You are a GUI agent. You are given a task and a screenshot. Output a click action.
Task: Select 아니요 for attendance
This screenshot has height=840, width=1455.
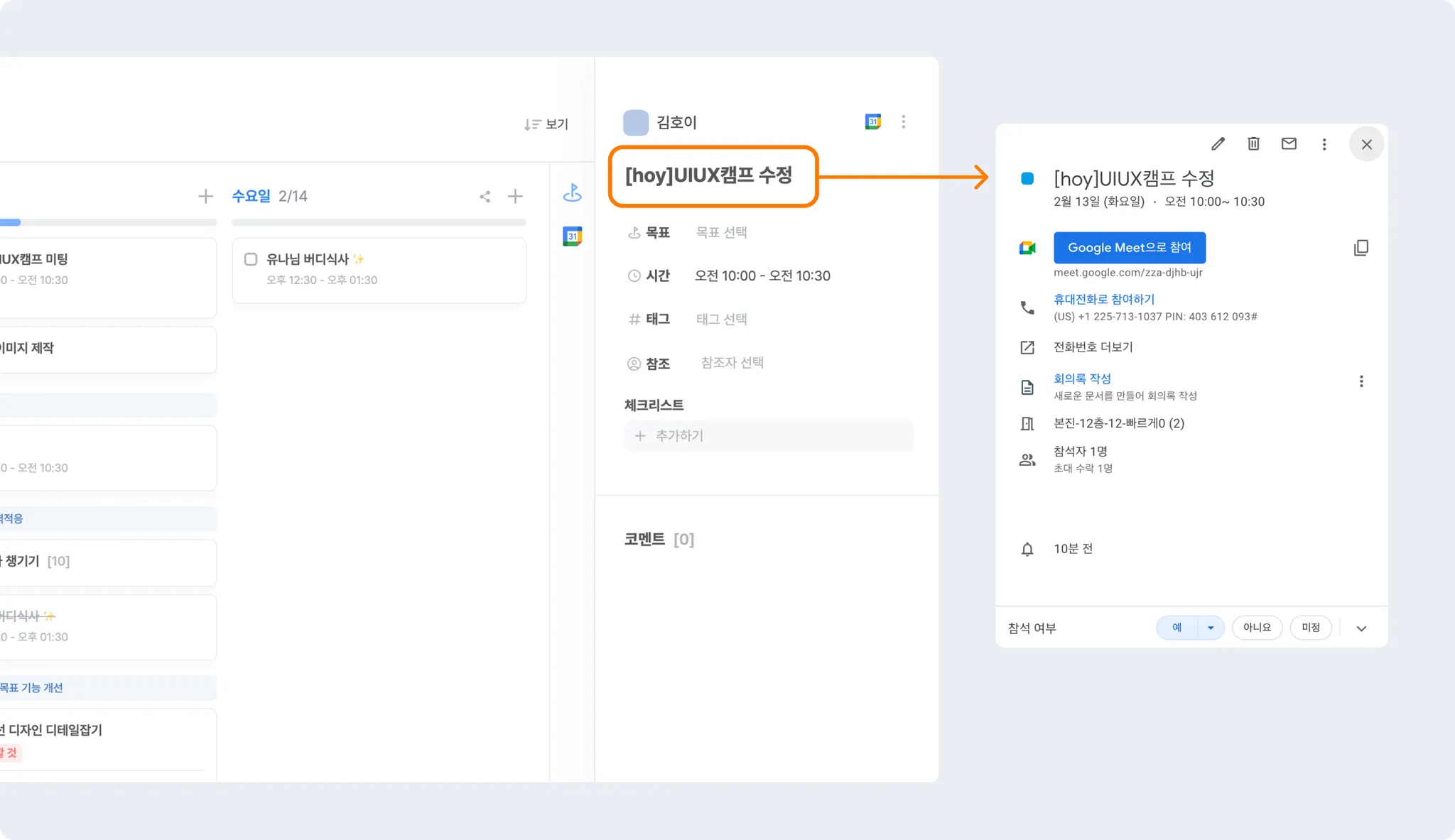1256,628
